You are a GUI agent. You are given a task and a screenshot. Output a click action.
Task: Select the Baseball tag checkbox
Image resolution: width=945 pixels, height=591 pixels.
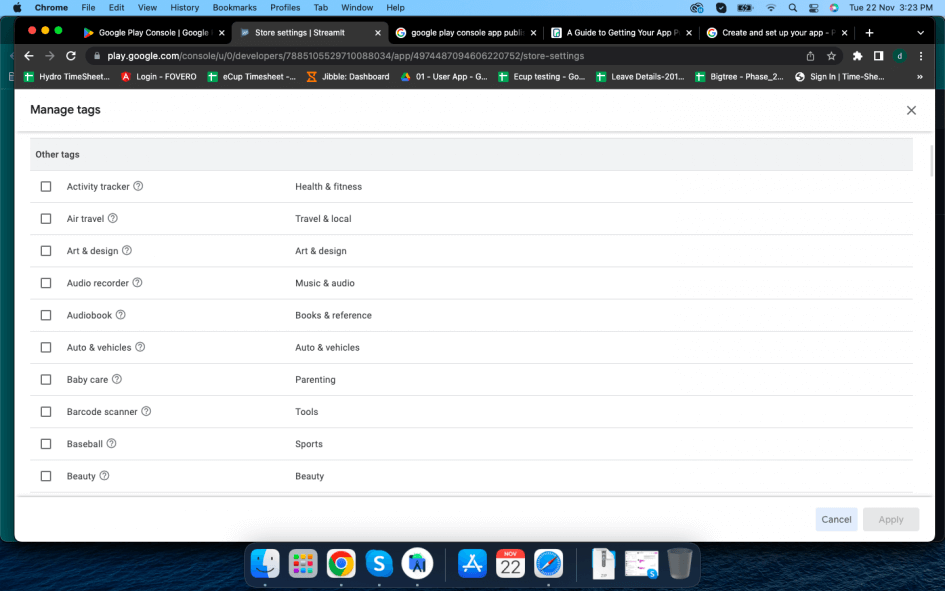[x=46, y=444]
